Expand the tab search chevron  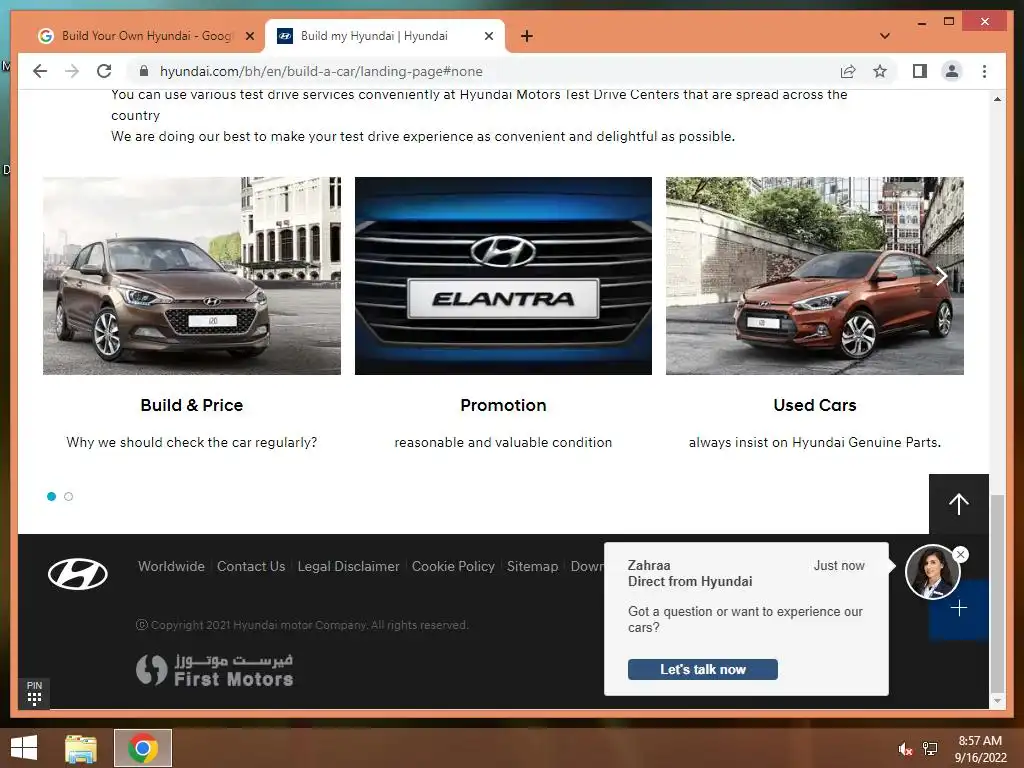click(x=885, y=36)
